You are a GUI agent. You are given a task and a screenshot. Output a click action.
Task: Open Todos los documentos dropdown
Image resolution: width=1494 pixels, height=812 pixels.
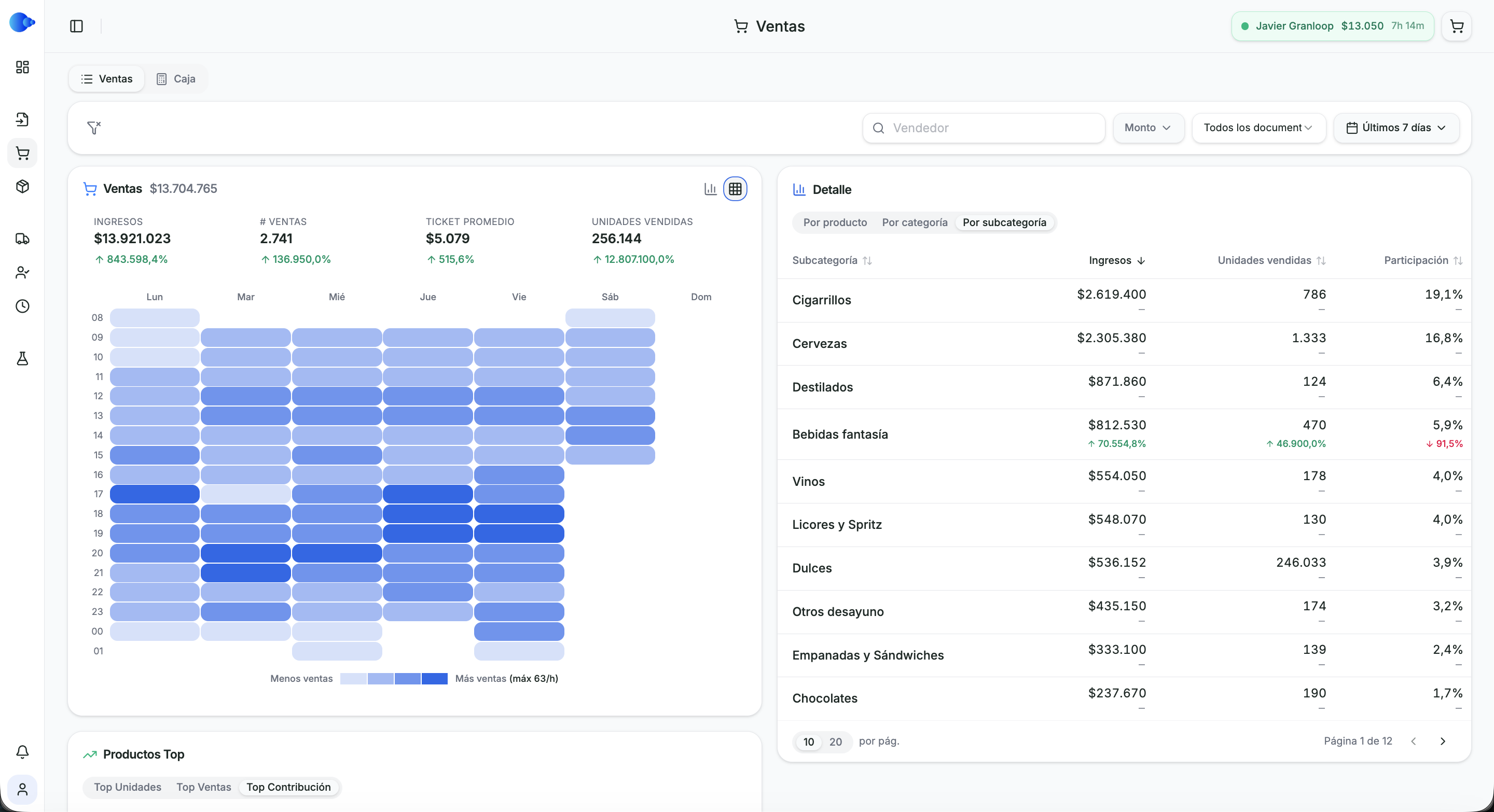coord(1258,128)
